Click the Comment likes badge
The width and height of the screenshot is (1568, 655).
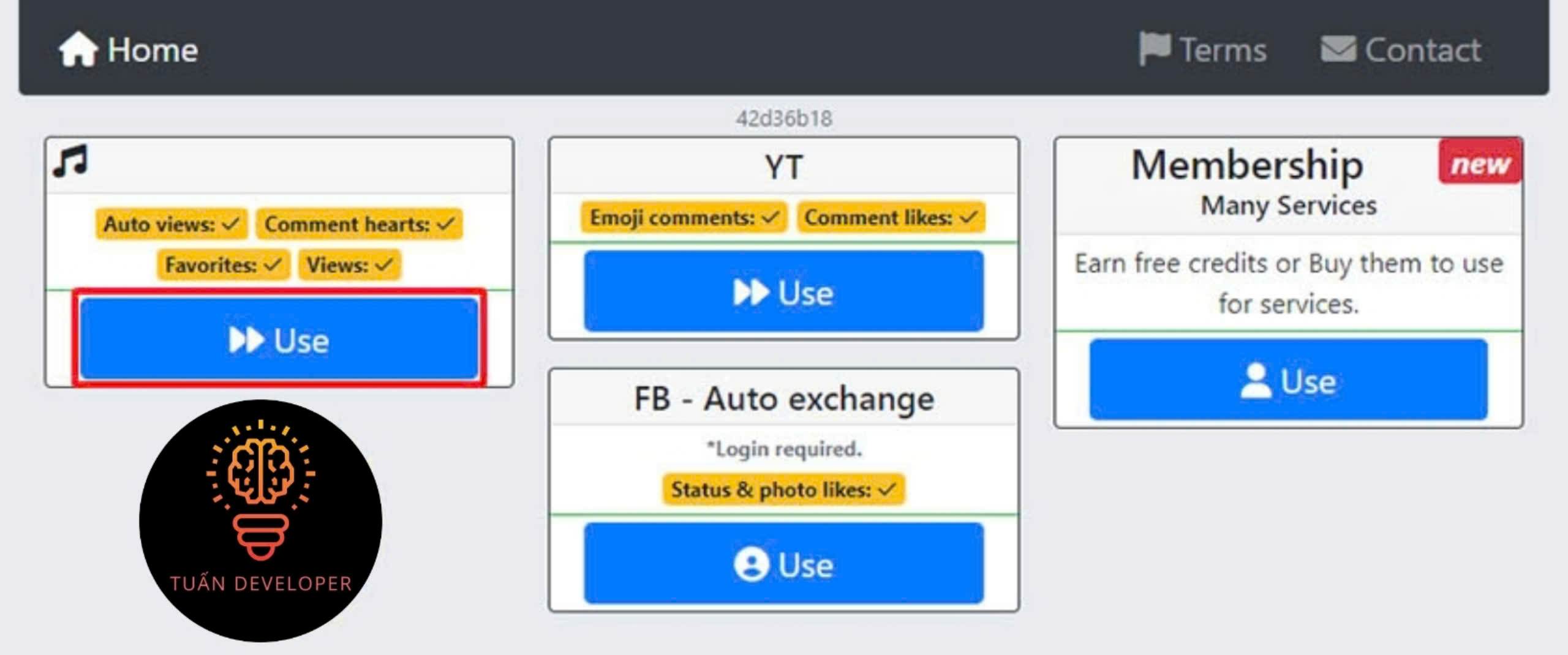pyautogui.click(x=891, y=217)
